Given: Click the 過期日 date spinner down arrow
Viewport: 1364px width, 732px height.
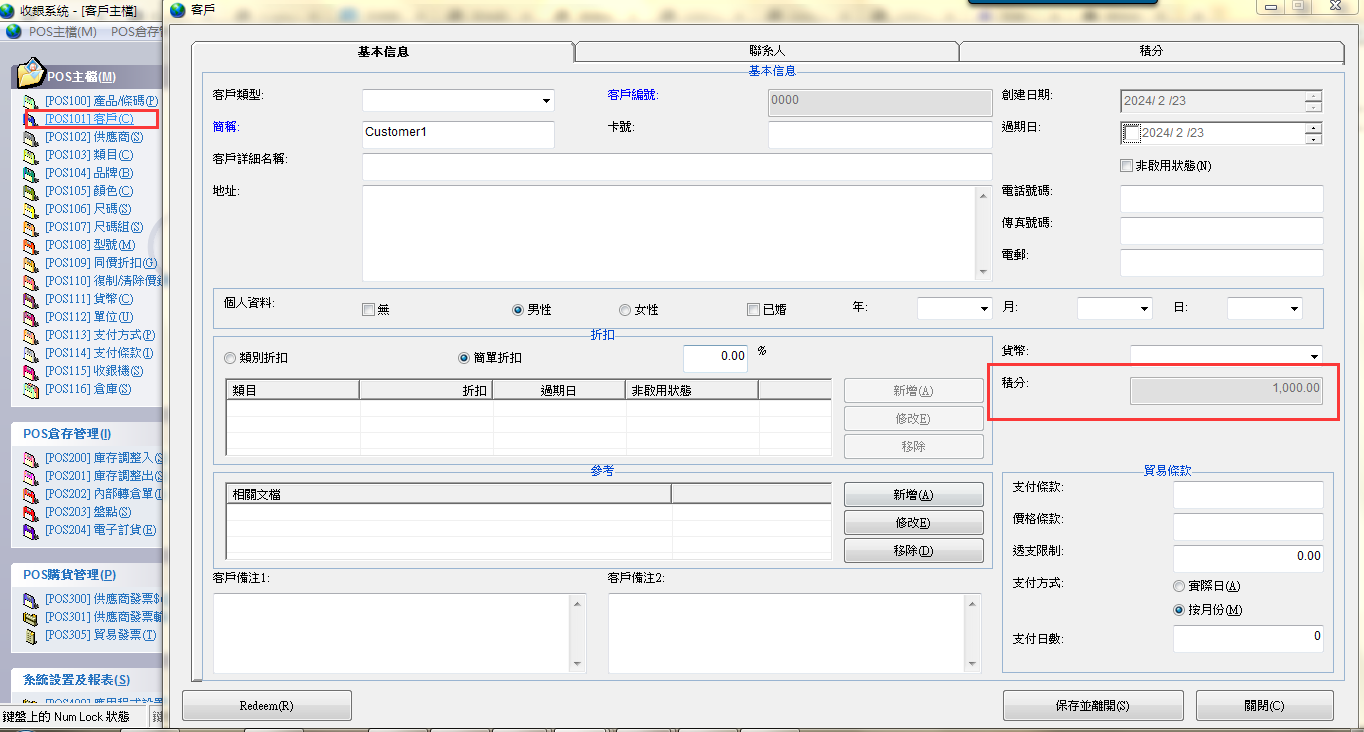Looking at the screenshot, I should coord(1314,138).
